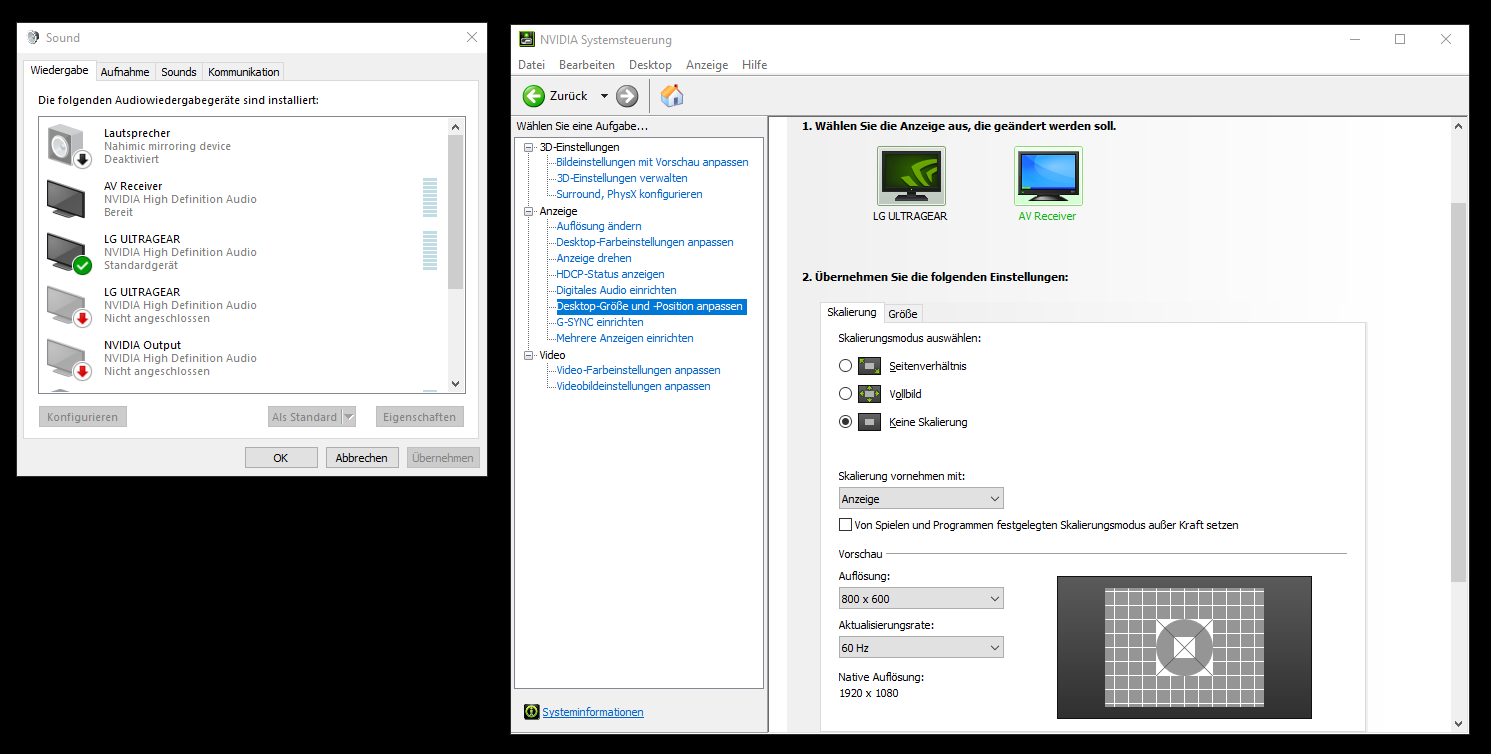Open the Skalierung vornehmen mit dropdown
Image resolution: width=1491 pixels, height=754 pixels.
point(921,499)
